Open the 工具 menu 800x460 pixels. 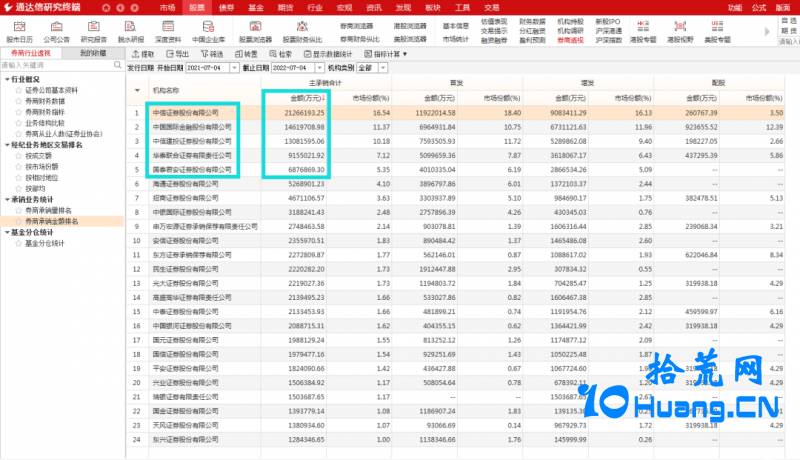(462, 8)
